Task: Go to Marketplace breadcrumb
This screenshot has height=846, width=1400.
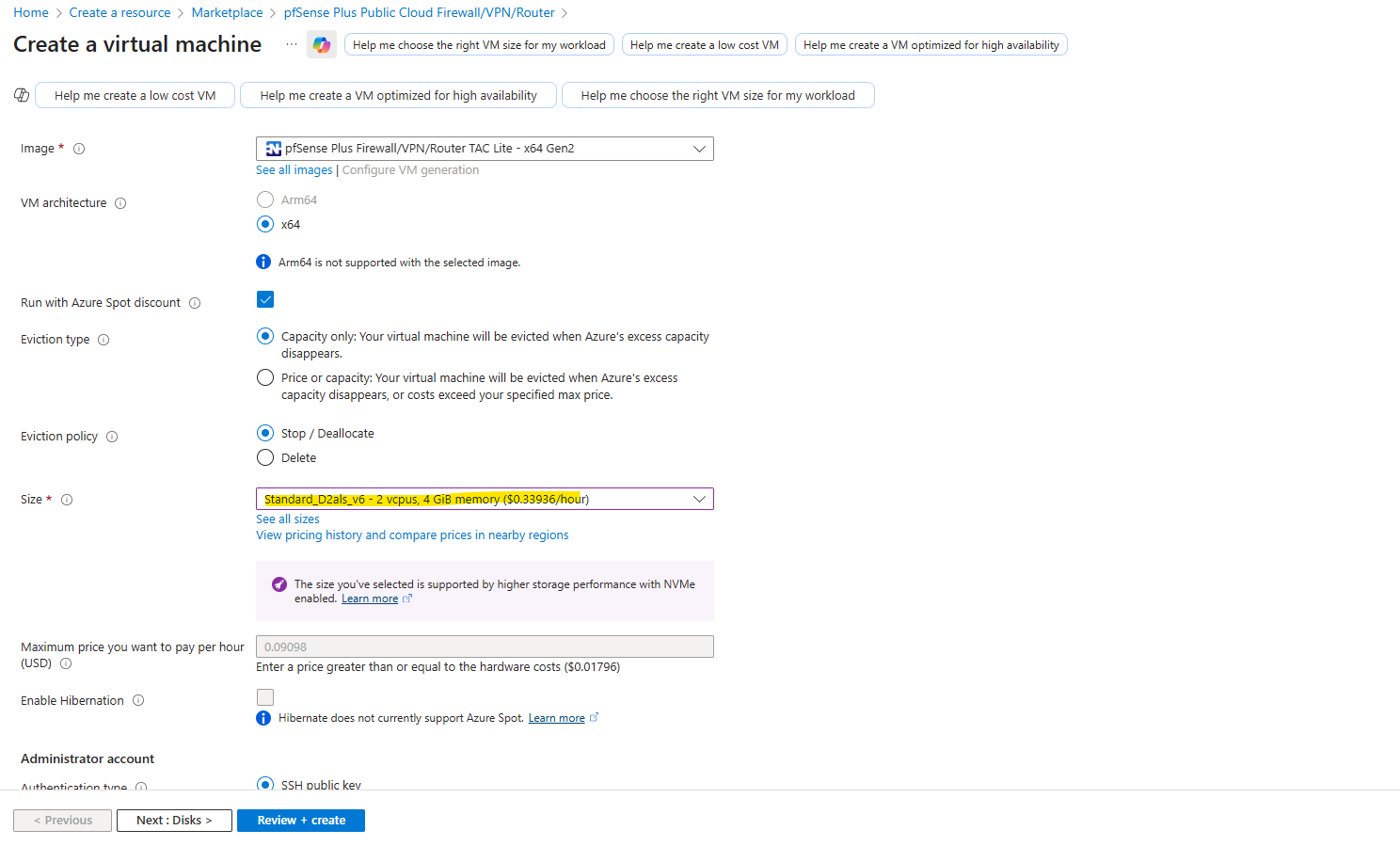Action: (x=227, y=12)
